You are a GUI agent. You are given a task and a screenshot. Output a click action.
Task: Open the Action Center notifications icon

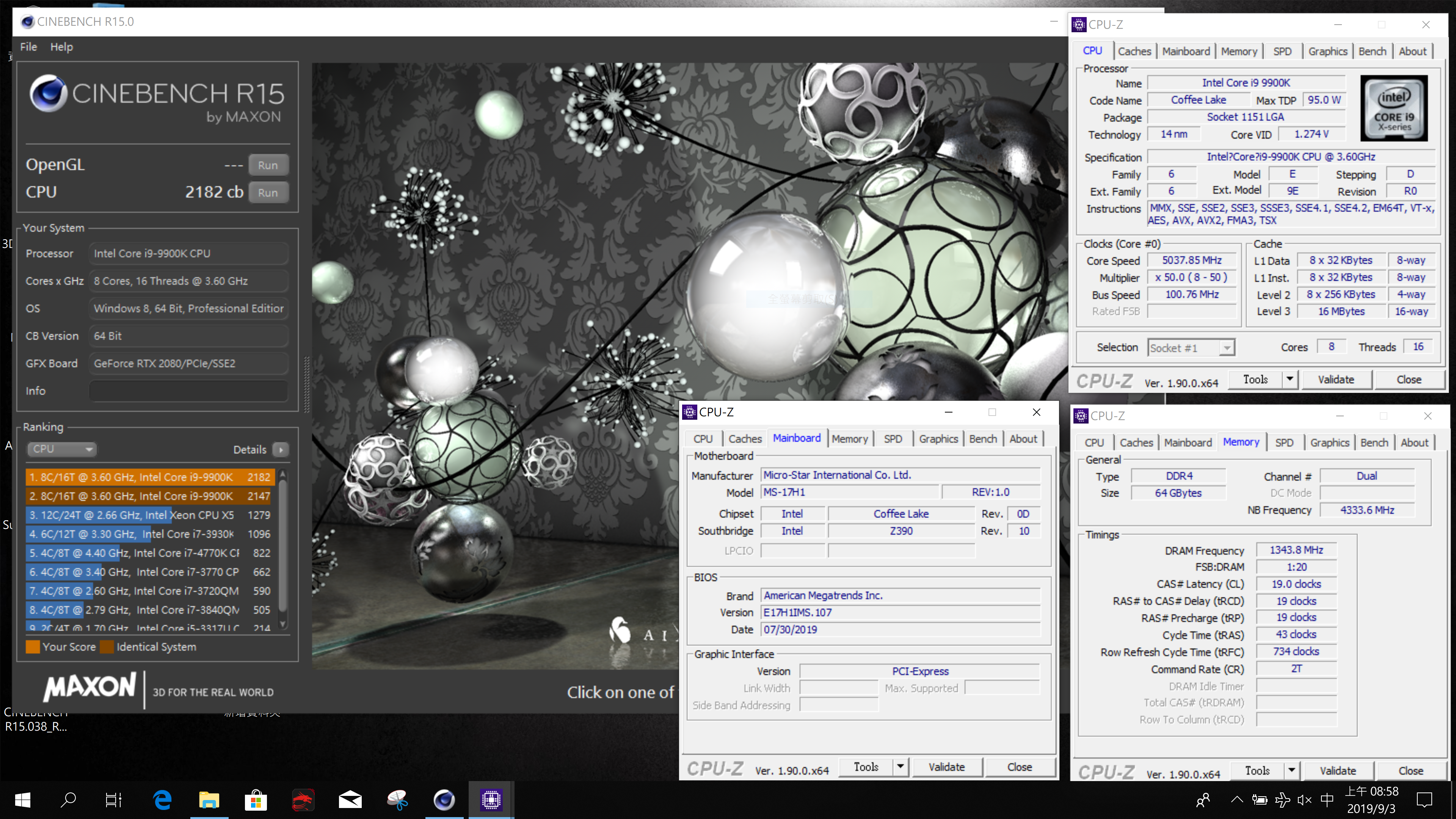(1425, 800)
